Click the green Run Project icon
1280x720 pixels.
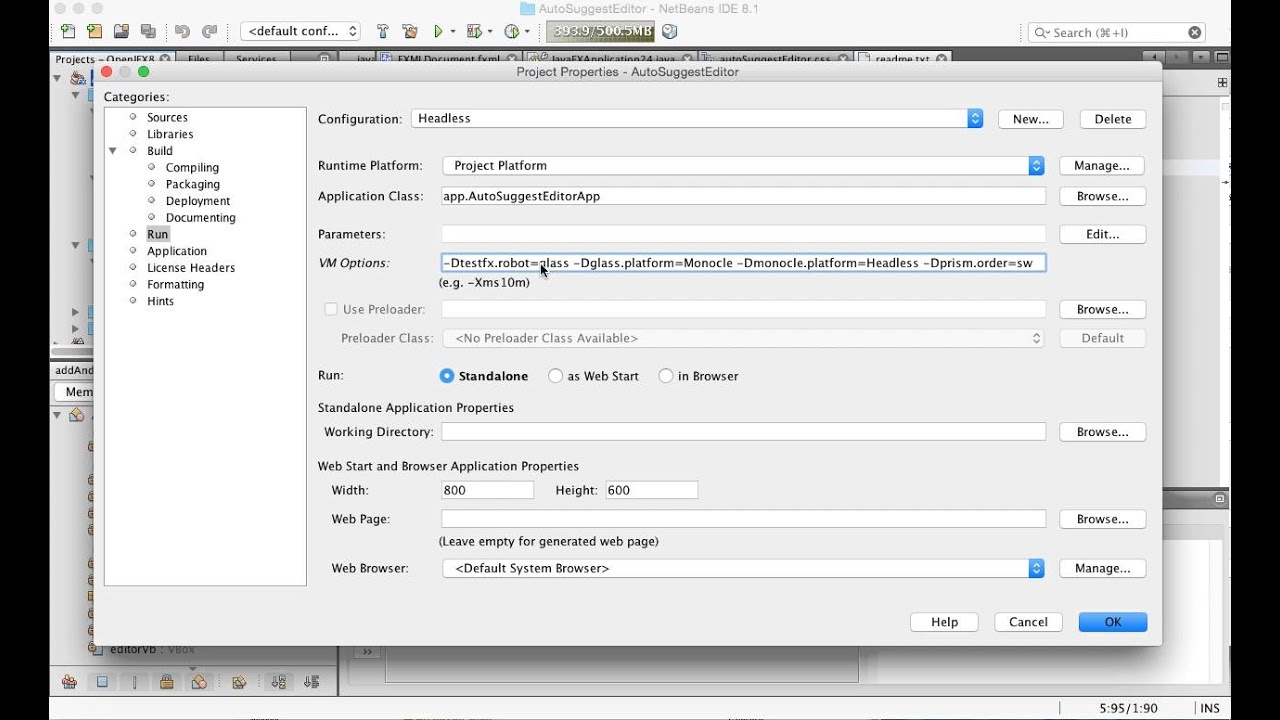(x=438, y=32)
